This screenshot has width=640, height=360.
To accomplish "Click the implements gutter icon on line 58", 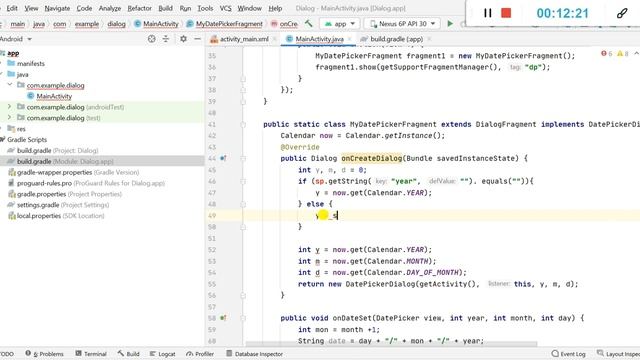I will pos(223,318).
